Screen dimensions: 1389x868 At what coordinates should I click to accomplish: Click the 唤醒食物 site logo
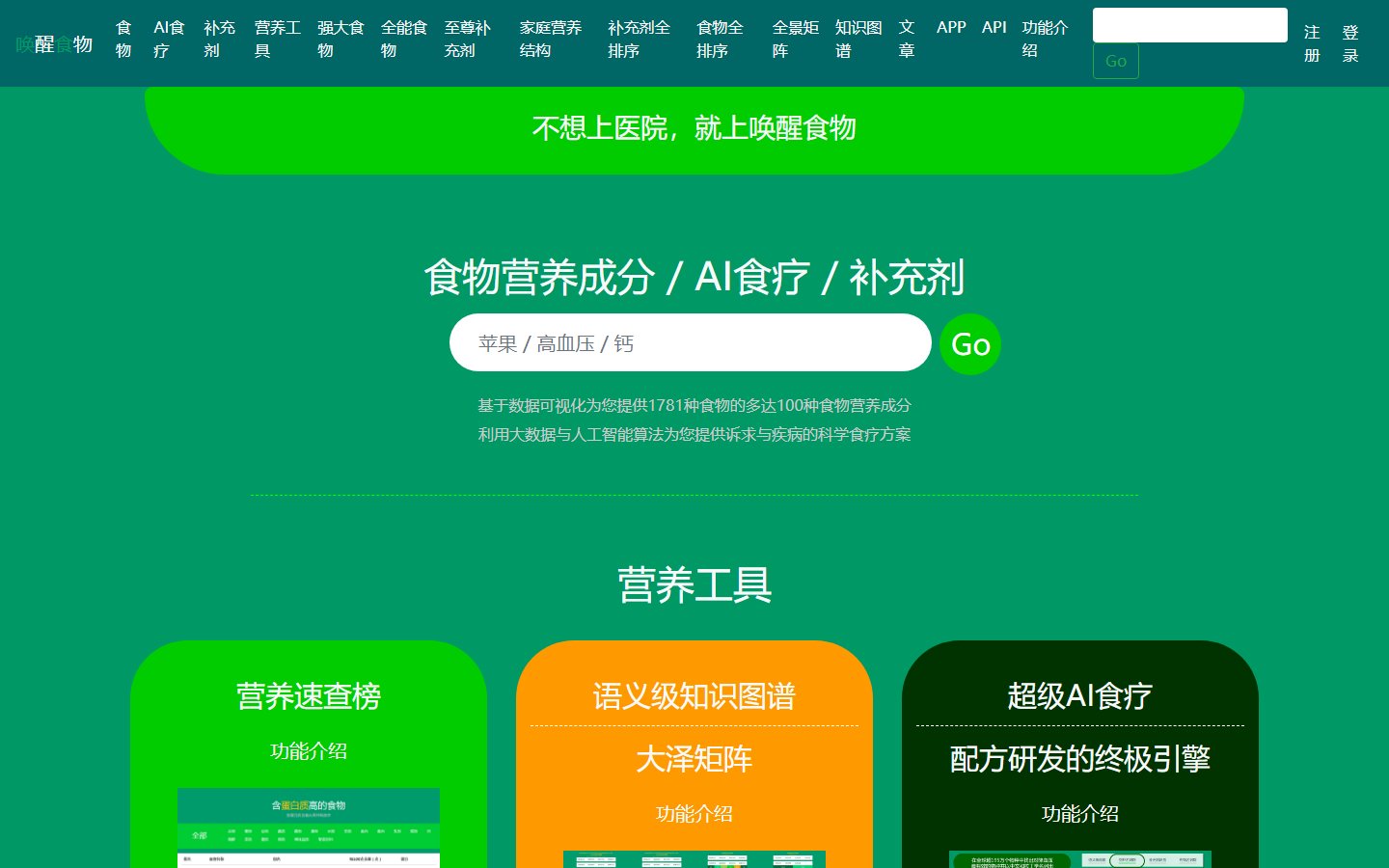point(54,43)
